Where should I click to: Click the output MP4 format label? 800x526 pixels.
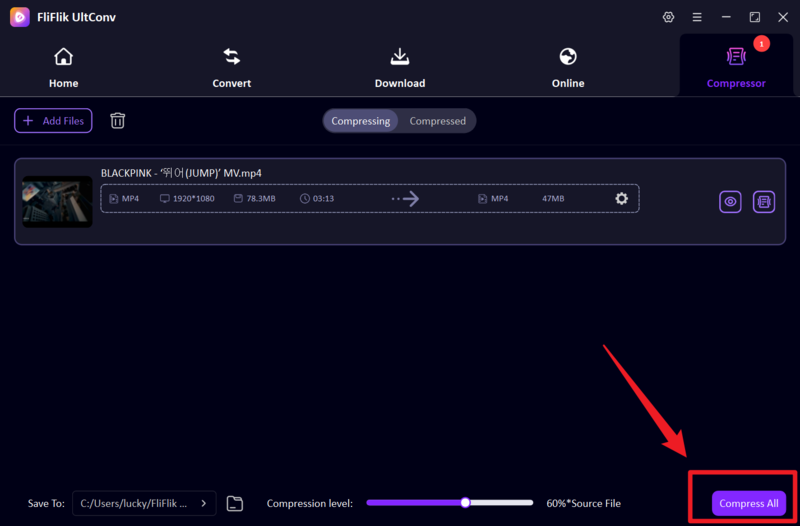tap(499, 198)
